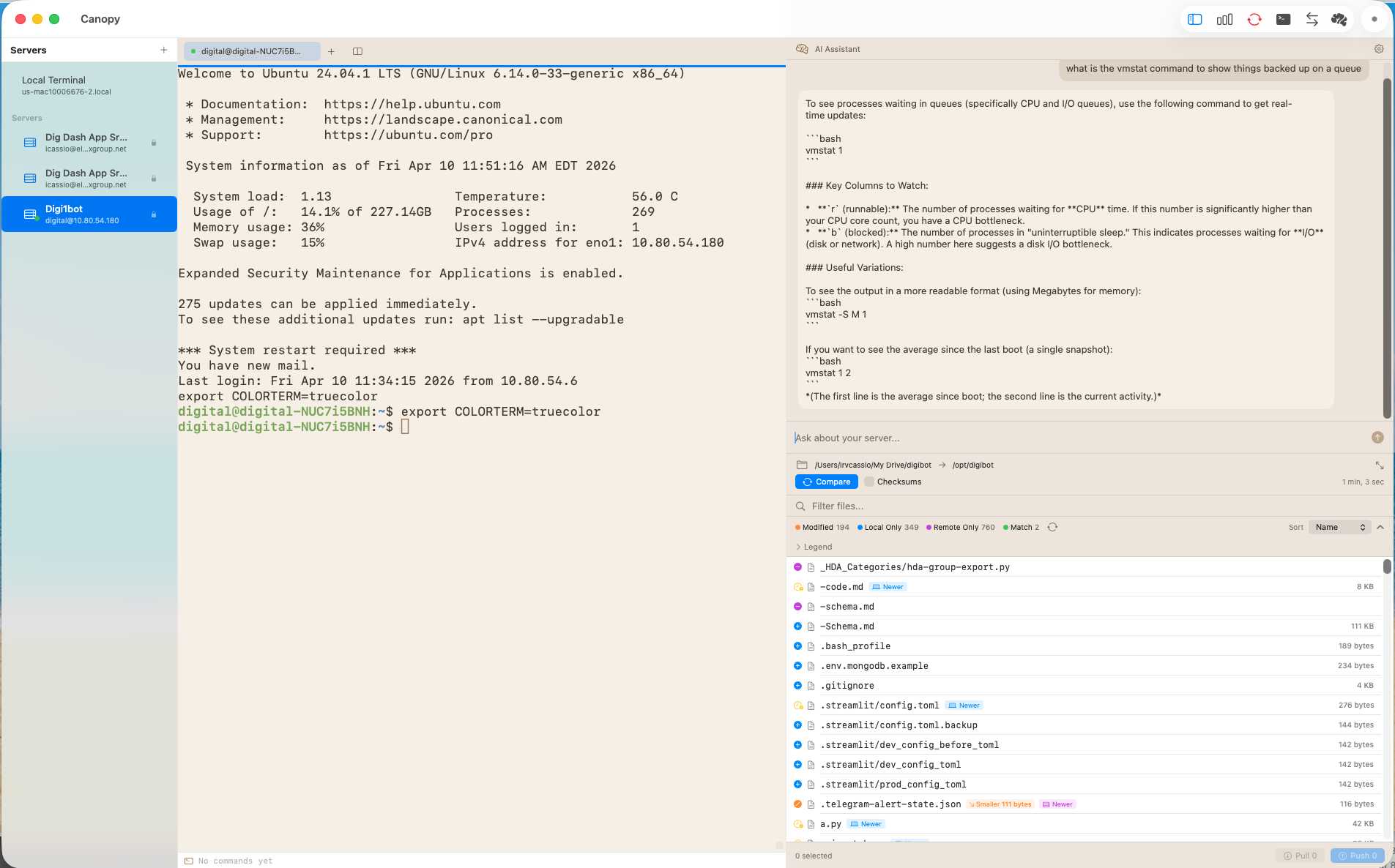Click the terminal prompt cursor line
The width and height of the screenshot is (1395, 868).
click(294, 427)
